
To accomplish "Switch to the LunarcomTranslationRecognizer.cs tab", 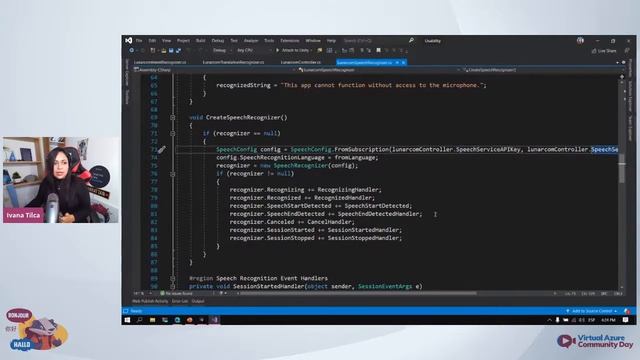I will 233,62.
